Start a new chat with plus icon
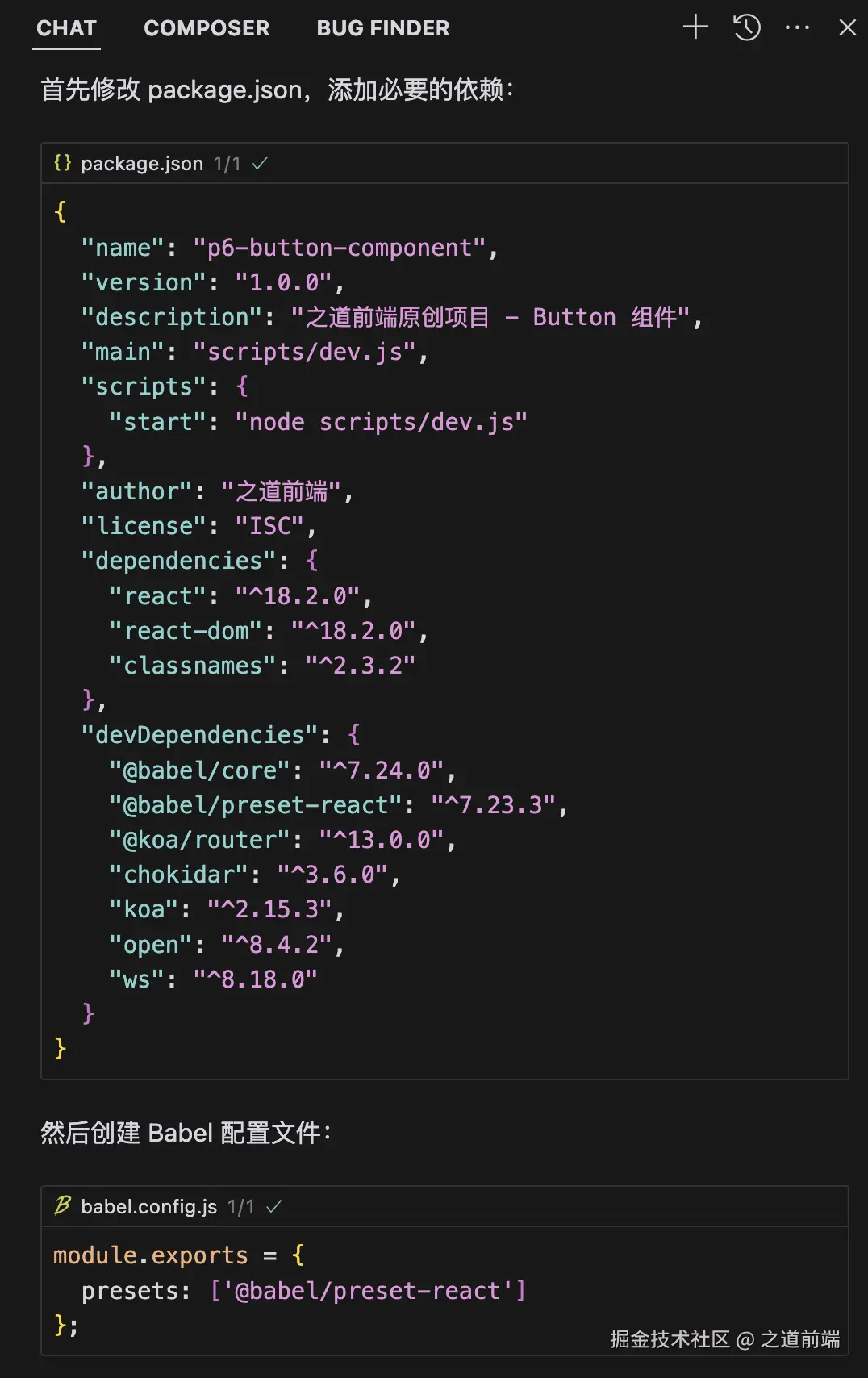The width and height of the screenshot is (868, 1378). (x=695, y=27)
